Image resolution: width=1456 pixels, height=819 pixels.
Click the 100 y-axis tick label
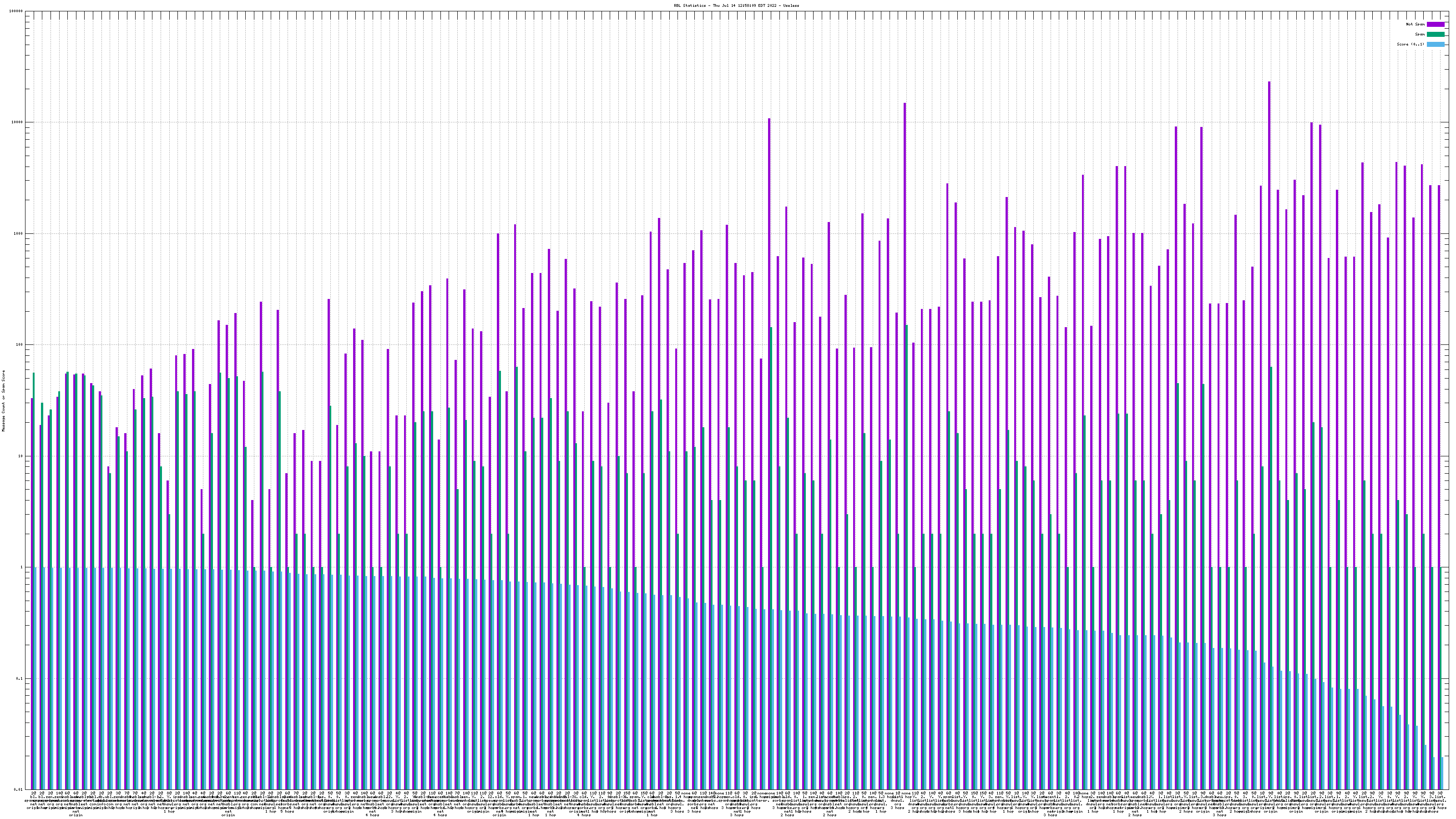pyautogui.click(x=20, y=345)
